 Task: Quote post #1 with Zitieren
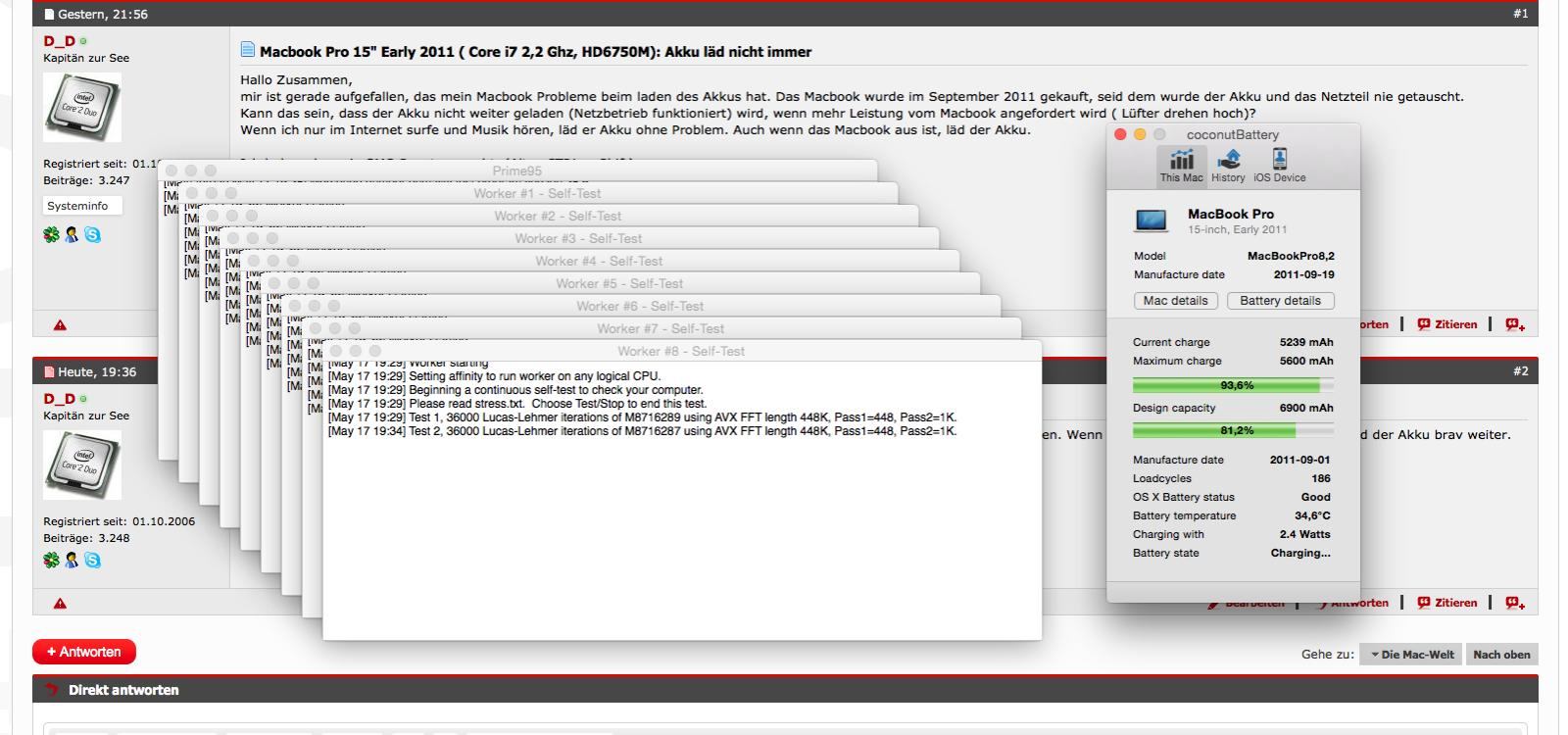pyautogui.click(x=1447, y=324)
